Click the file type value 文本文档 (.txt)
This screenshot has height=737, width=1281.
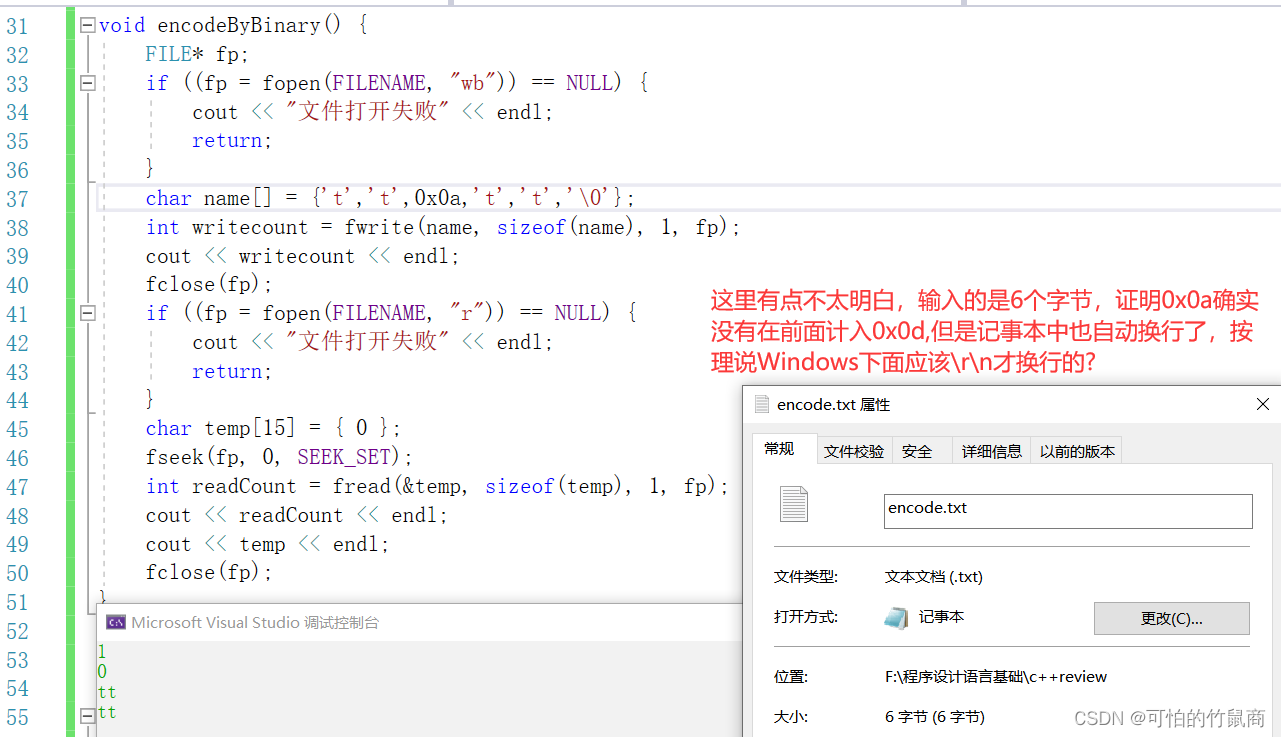click(x=934, y=577)
